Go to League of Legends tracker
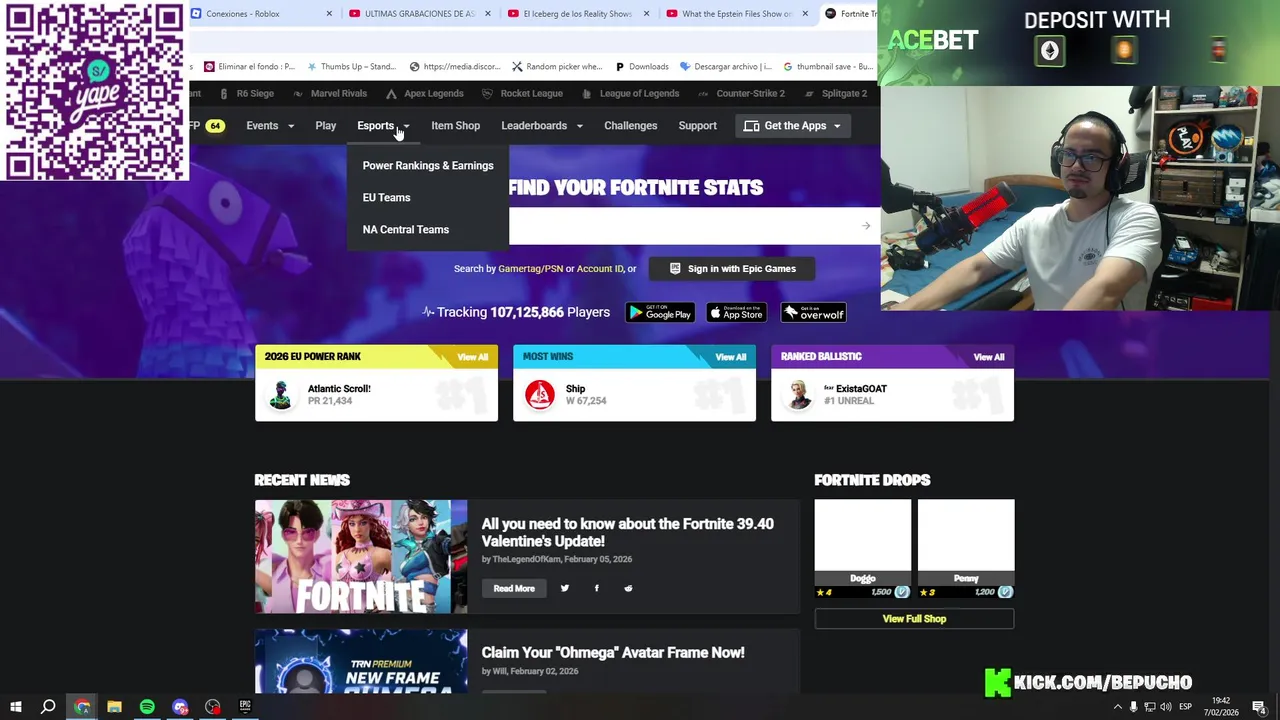The height and width of the screenshot is (720, 1280). [x=630, y=94]
